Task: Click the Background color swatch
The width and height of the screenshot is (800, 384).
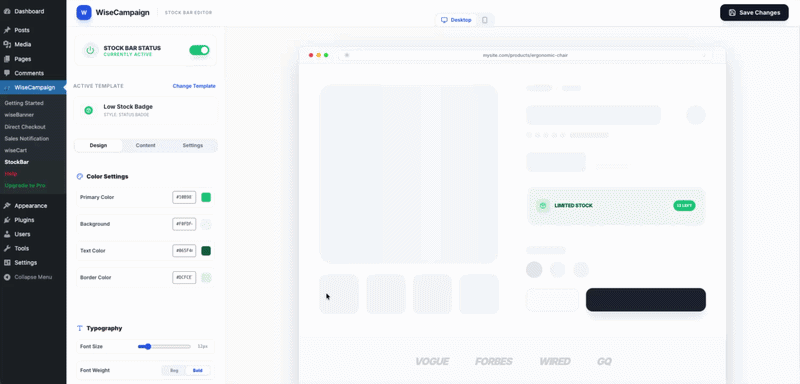Action: 206,224
